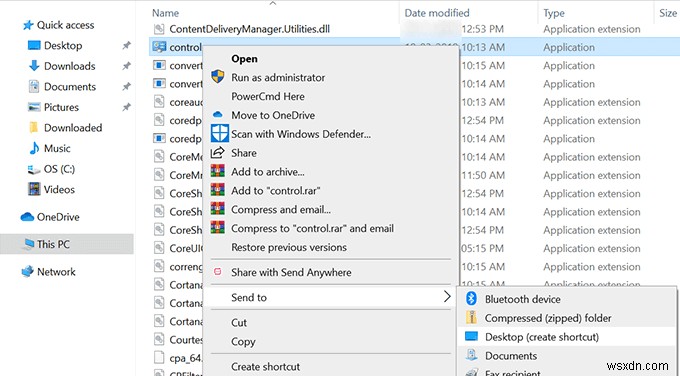Sort by the Size column header
The width and height of the screenshot is (680, 376).
click(668, 13)
